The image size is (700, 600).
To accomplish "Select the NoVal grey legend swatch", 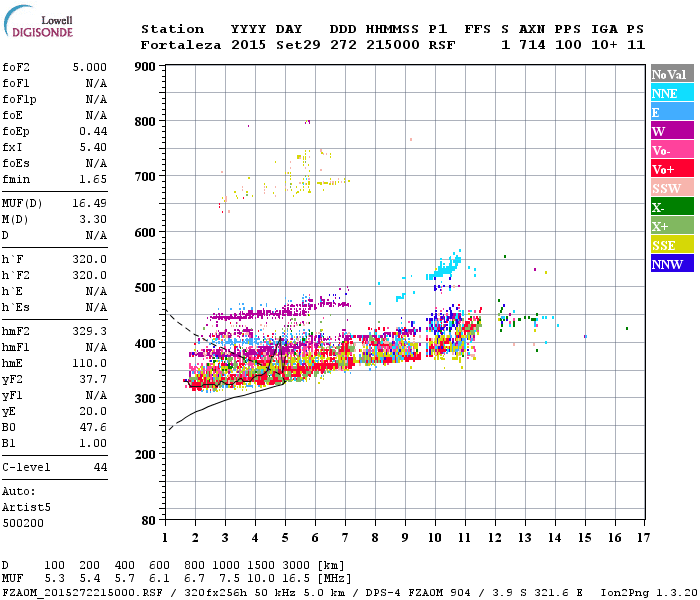I will pyautogui.click(x=672, y=74).
